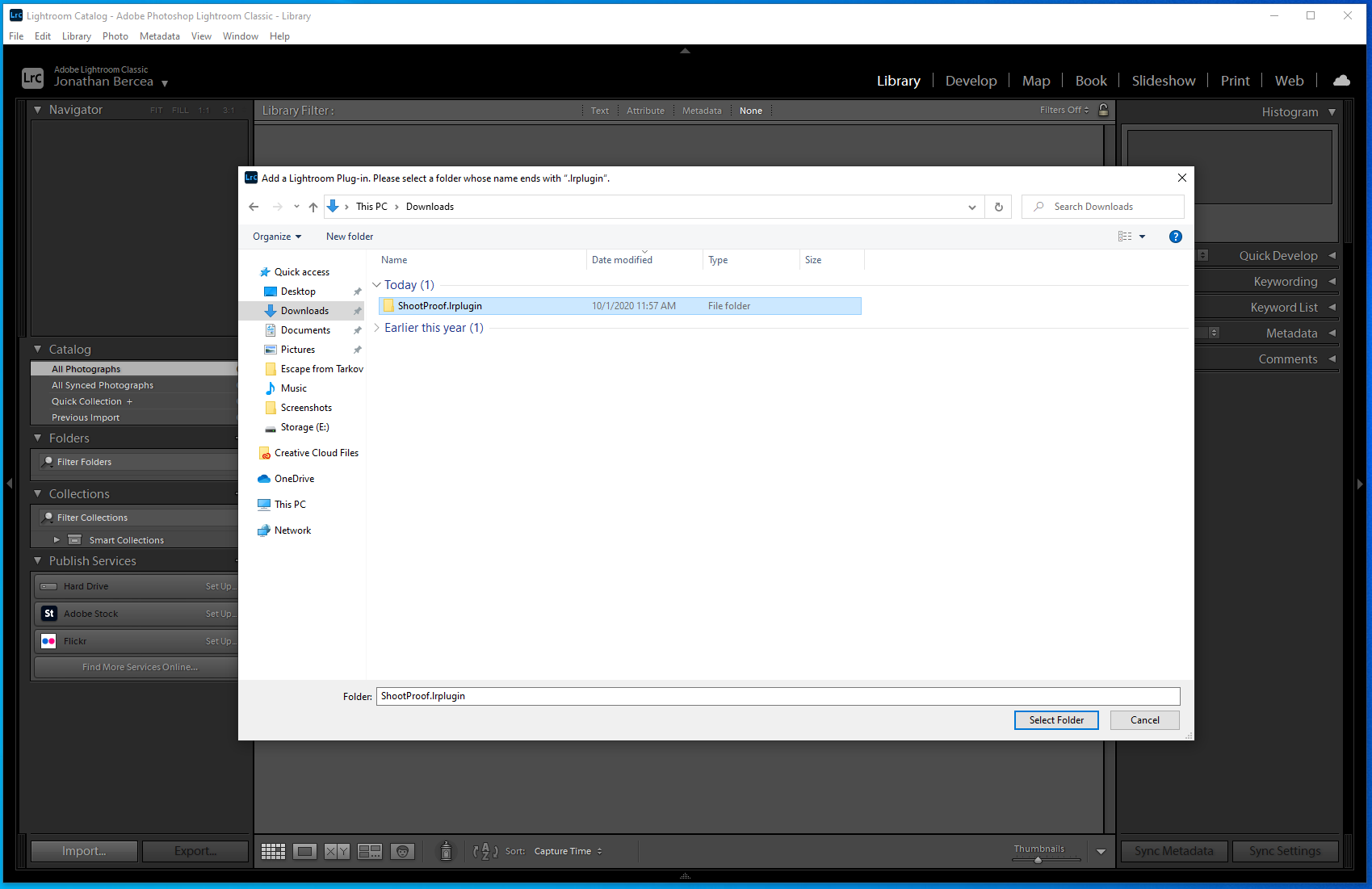
Task: Collapse the Navigator panel
Action: 37,110
